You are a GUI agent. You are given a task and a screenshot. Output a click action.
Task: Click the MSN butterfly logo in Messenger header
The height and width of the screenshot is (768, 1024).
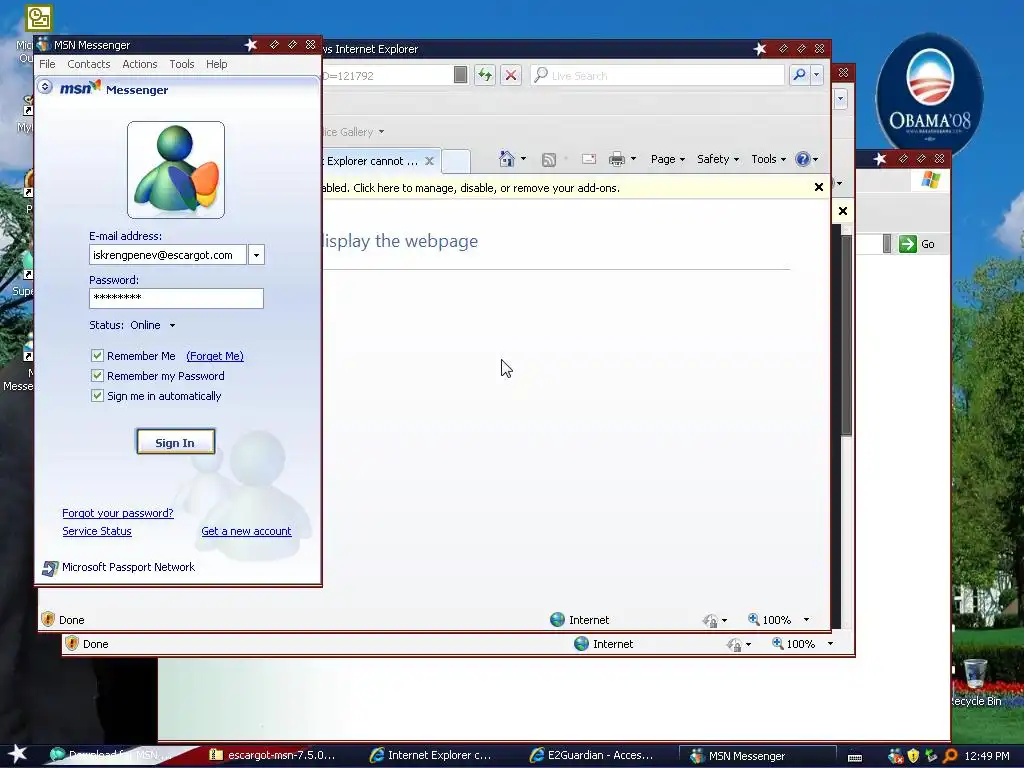80,88
